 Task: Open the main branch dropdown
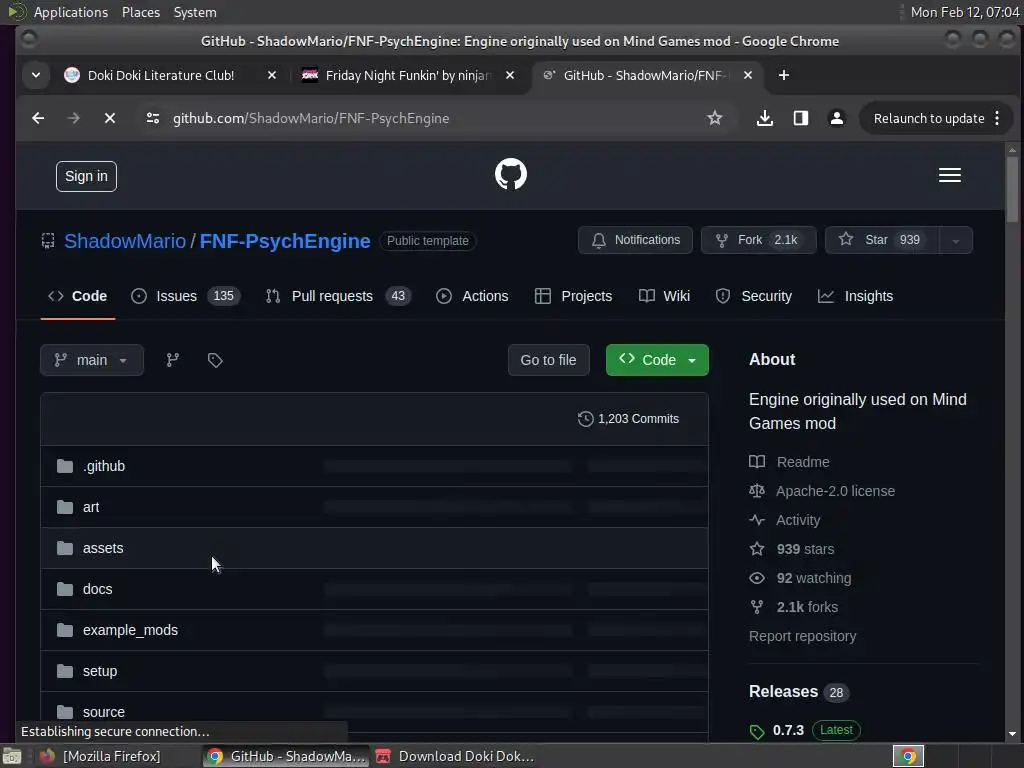(91, 360)
